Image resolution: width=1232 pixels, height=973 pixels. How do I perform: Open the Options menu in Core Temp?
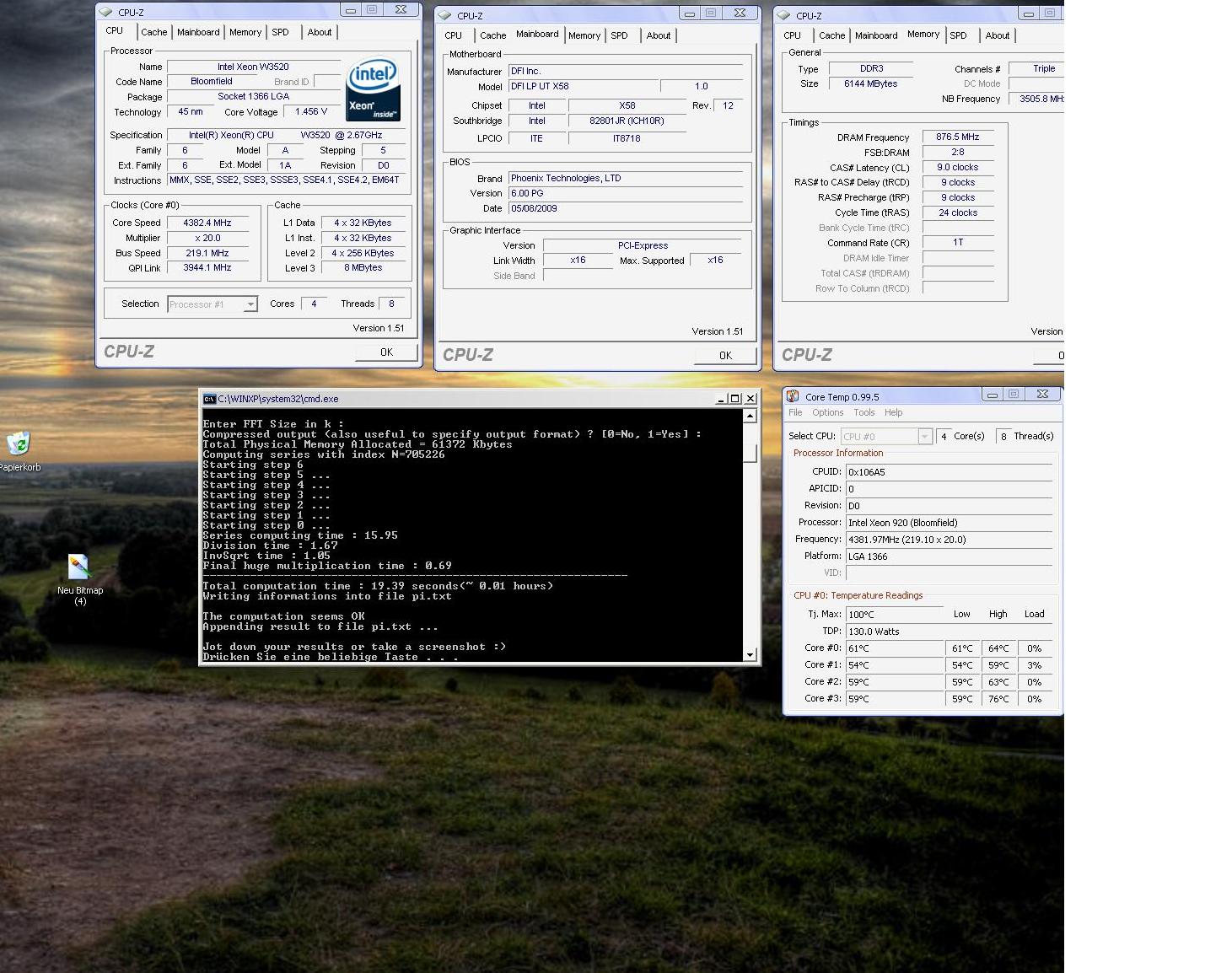point(828,412)
